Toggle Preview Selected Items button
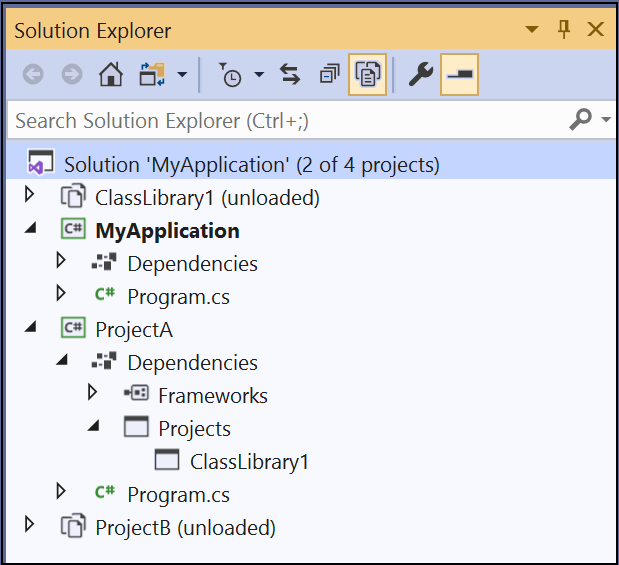The image size is (619, 565). point(460,74)
